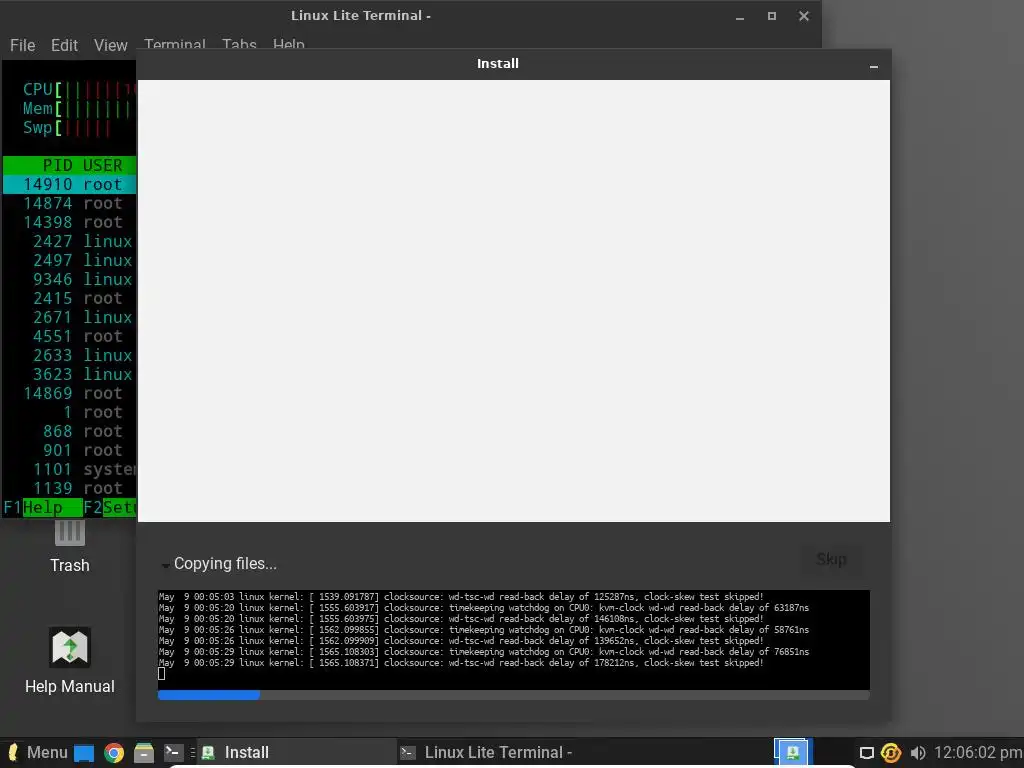Collapse the Copying files terminal expander arrow
1024x768 pixels.
pyautogui.click(x=165, y=565)
